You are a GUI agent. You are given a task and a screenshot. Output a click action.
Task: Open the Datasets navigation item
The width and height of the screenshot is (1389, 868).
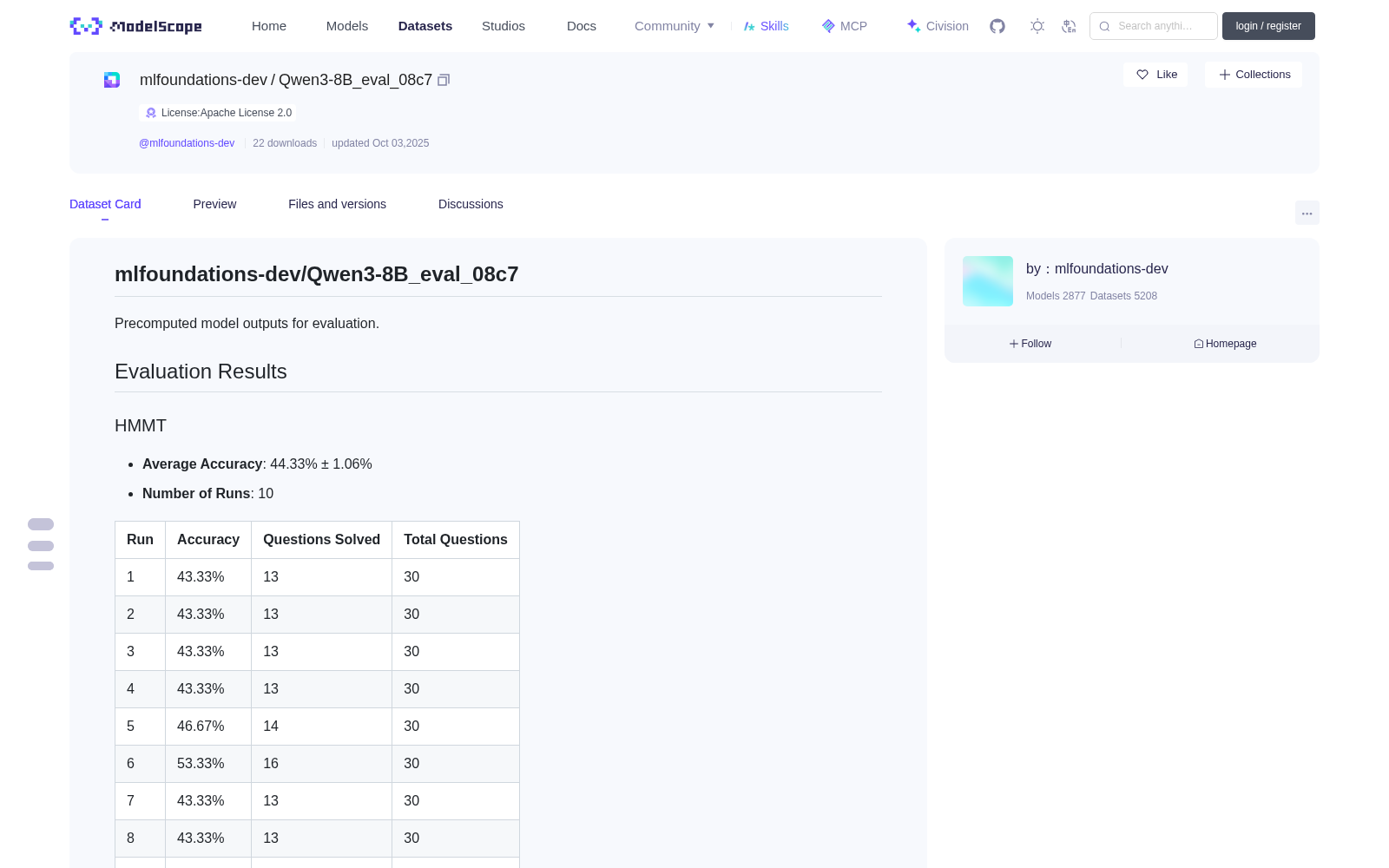tap(425, 26)
